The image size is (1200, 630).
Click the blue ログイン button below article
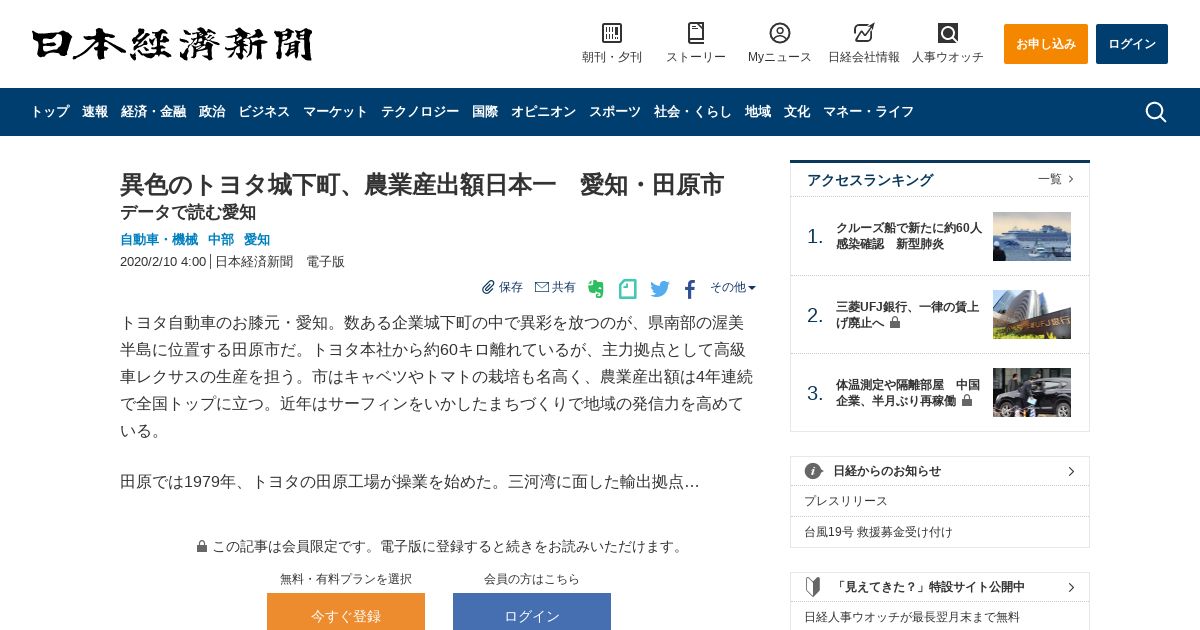[532, 612]
